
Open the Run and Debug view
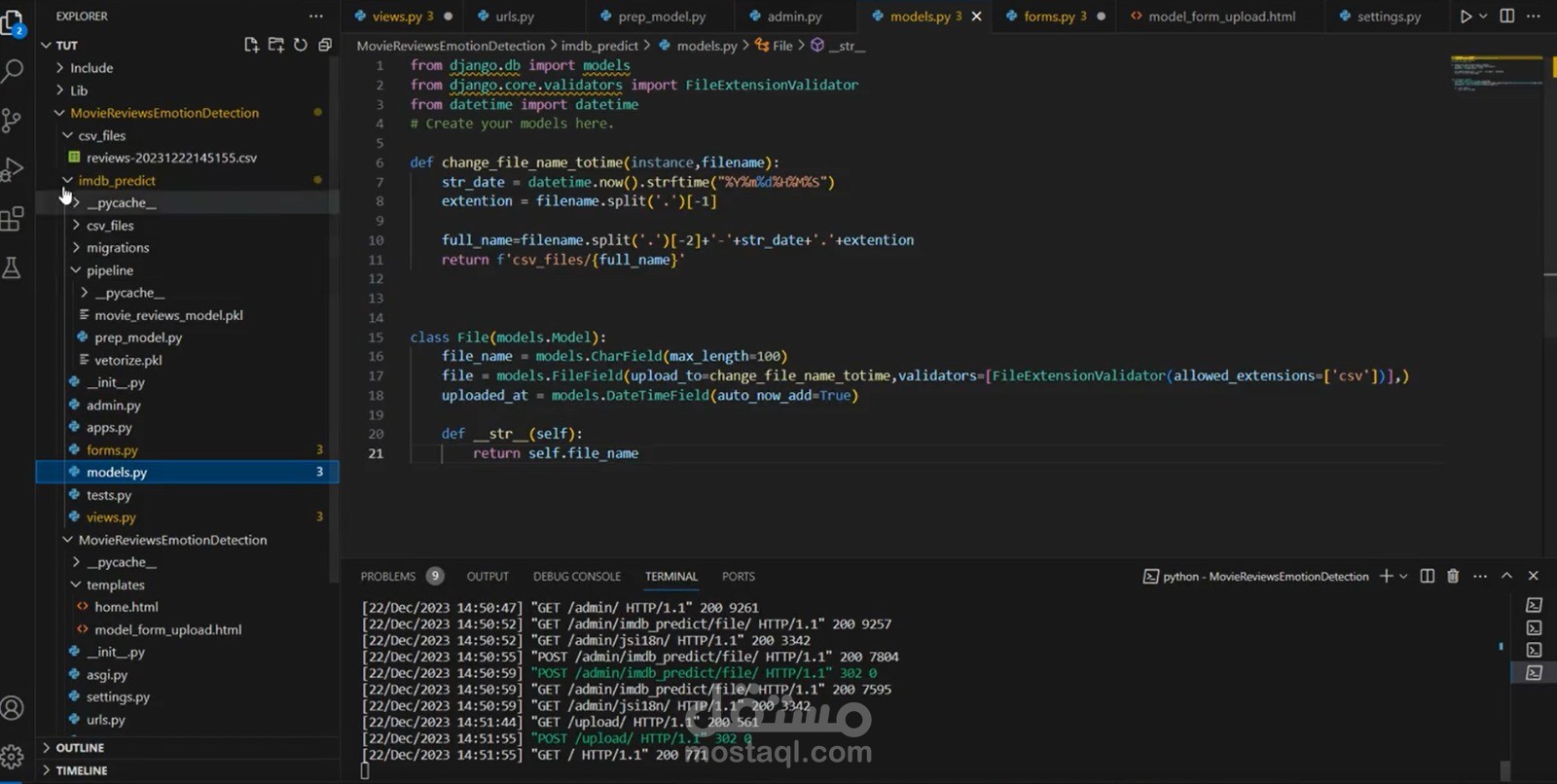[13, 169]
